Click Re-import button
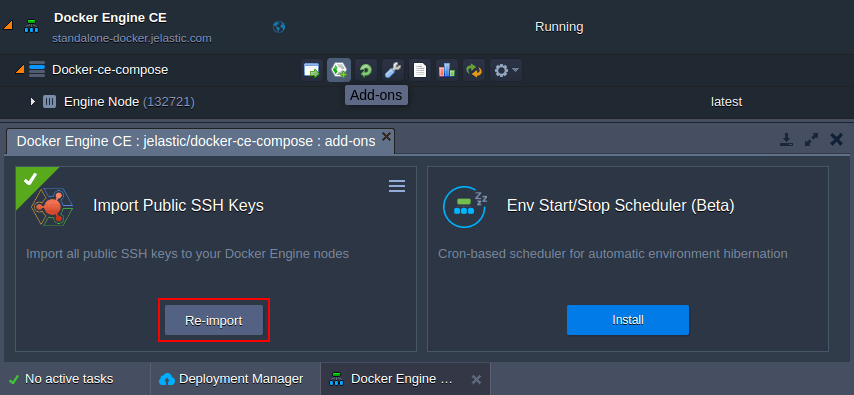This screenshot has height=395, width=854. [x=214, y=320]
